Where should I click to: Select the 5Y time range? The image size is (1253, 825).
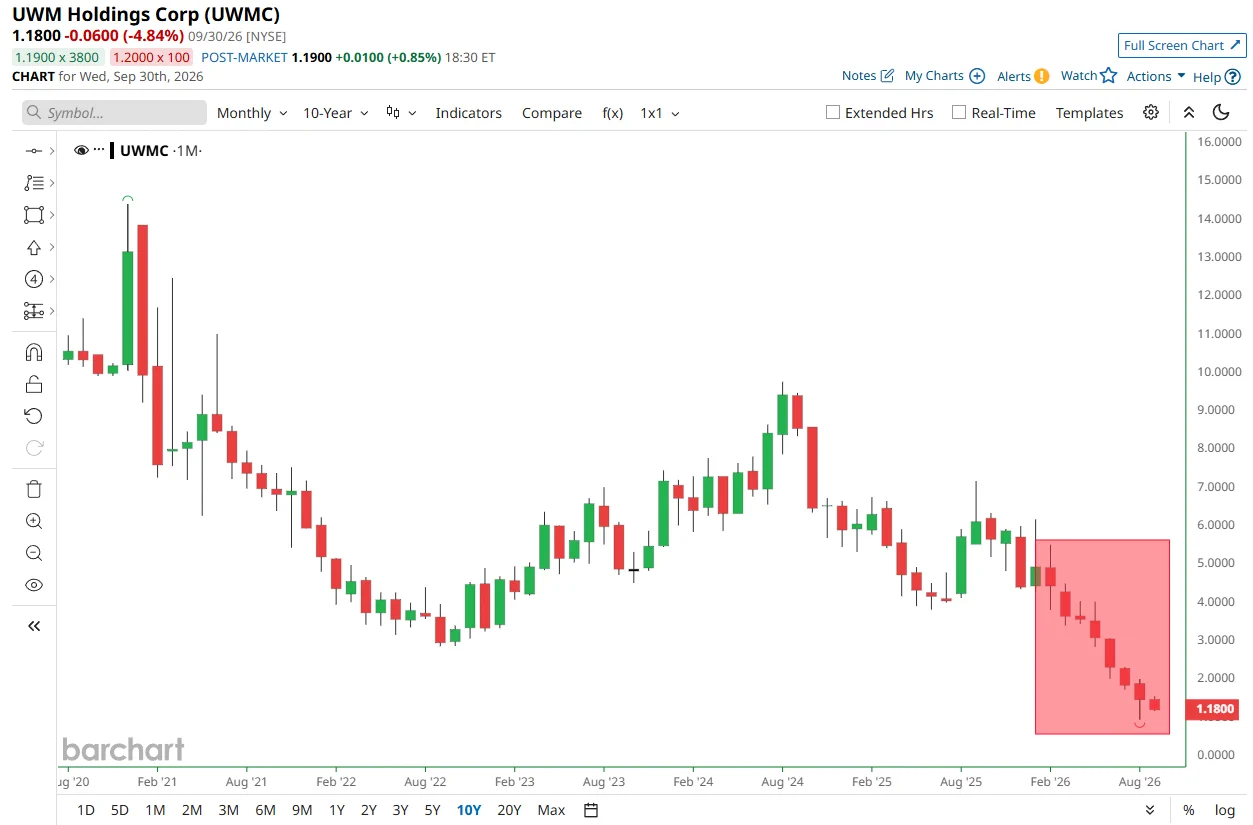tap(432, 810)
